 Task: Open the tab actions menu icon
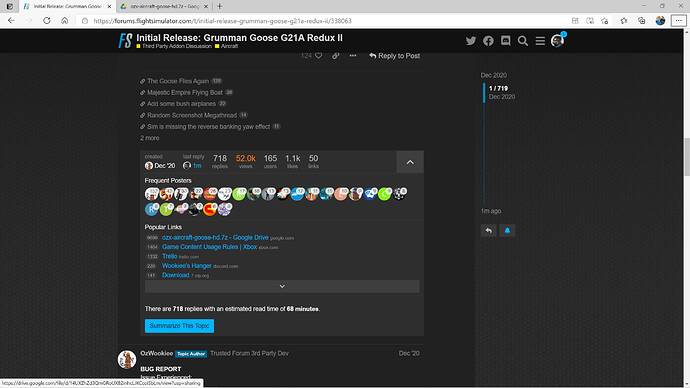pos(10,6)
